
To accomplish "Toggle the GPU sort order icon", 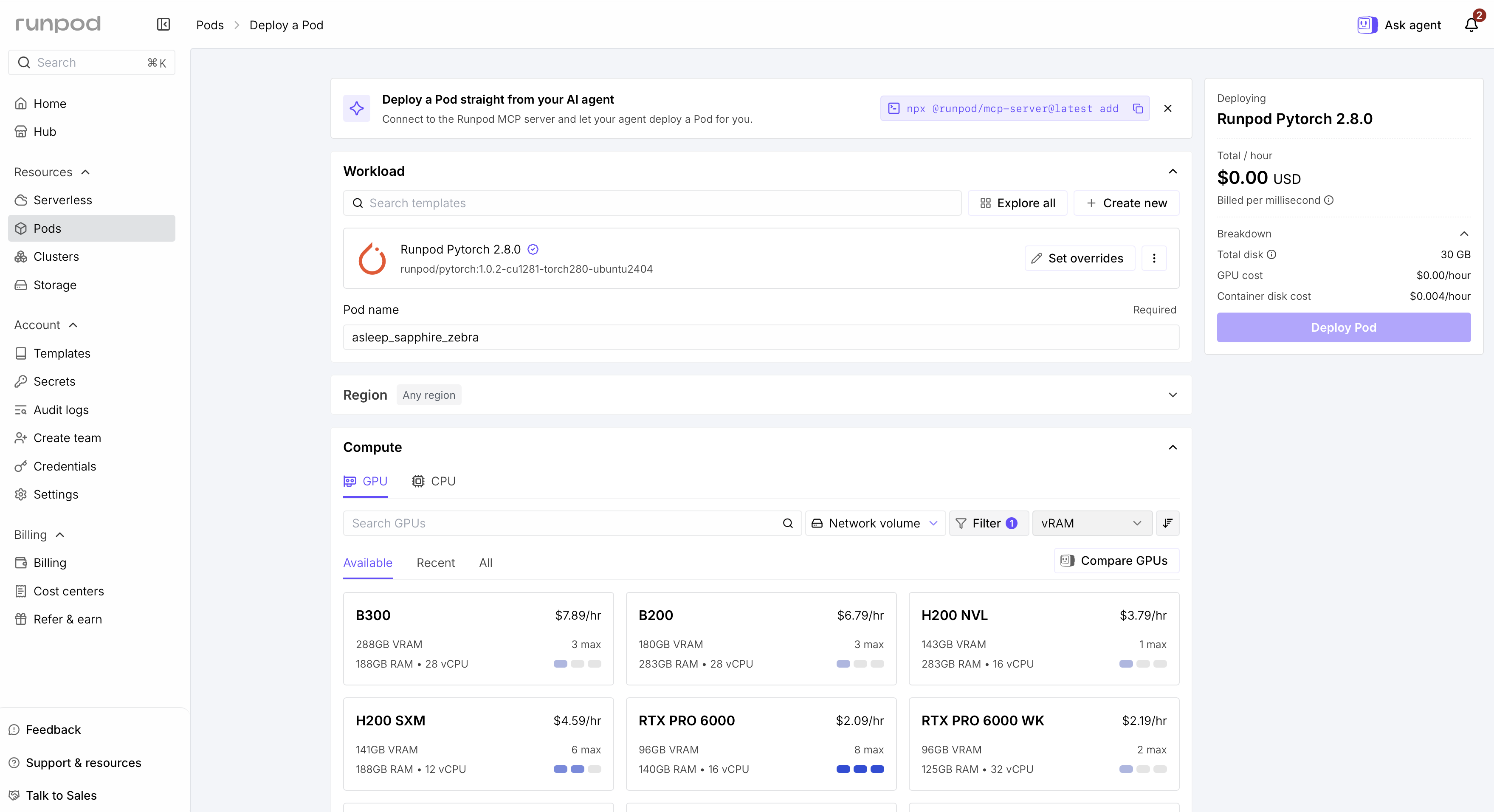I will [1167, 523].
